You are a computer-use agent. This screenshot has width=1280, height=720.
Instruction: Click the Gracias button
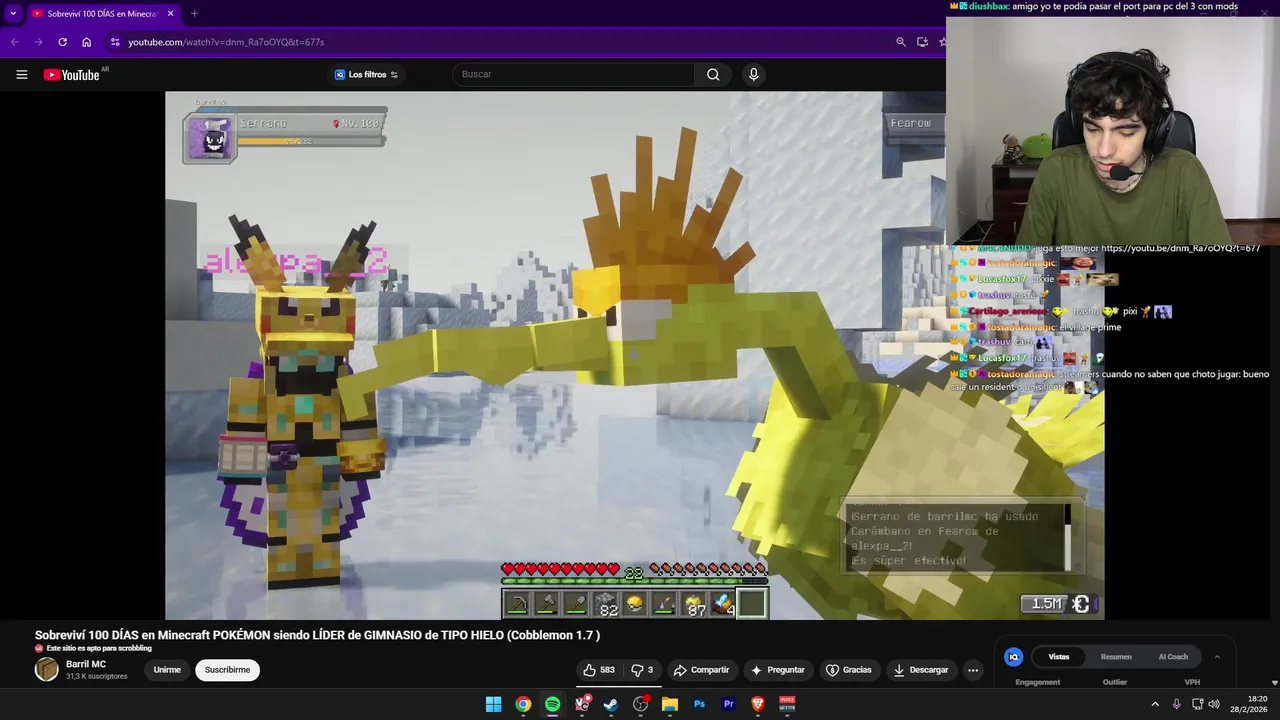(848, 670)
